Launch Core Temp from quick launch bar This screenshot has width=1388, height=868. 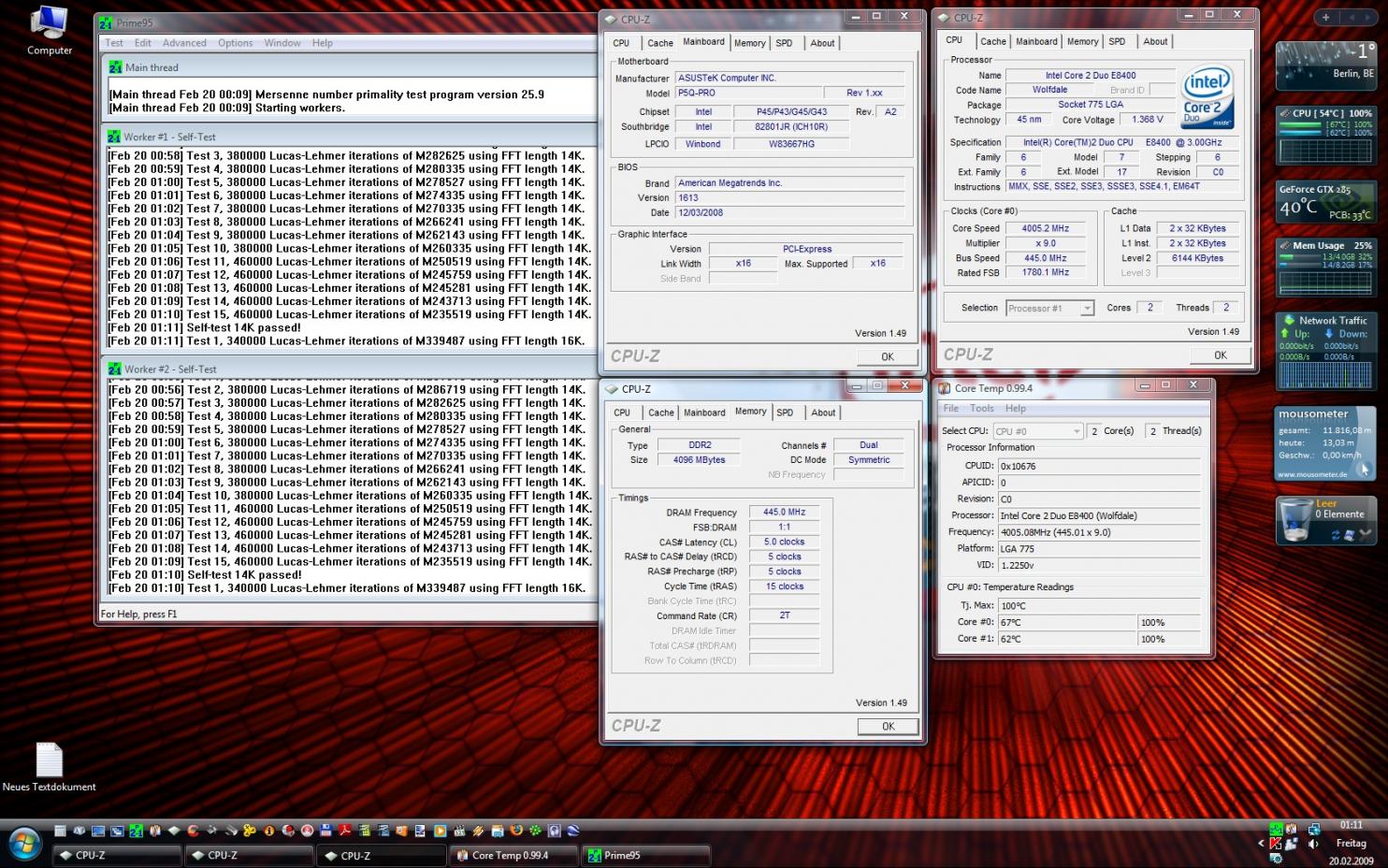click(x=155, y=831)
